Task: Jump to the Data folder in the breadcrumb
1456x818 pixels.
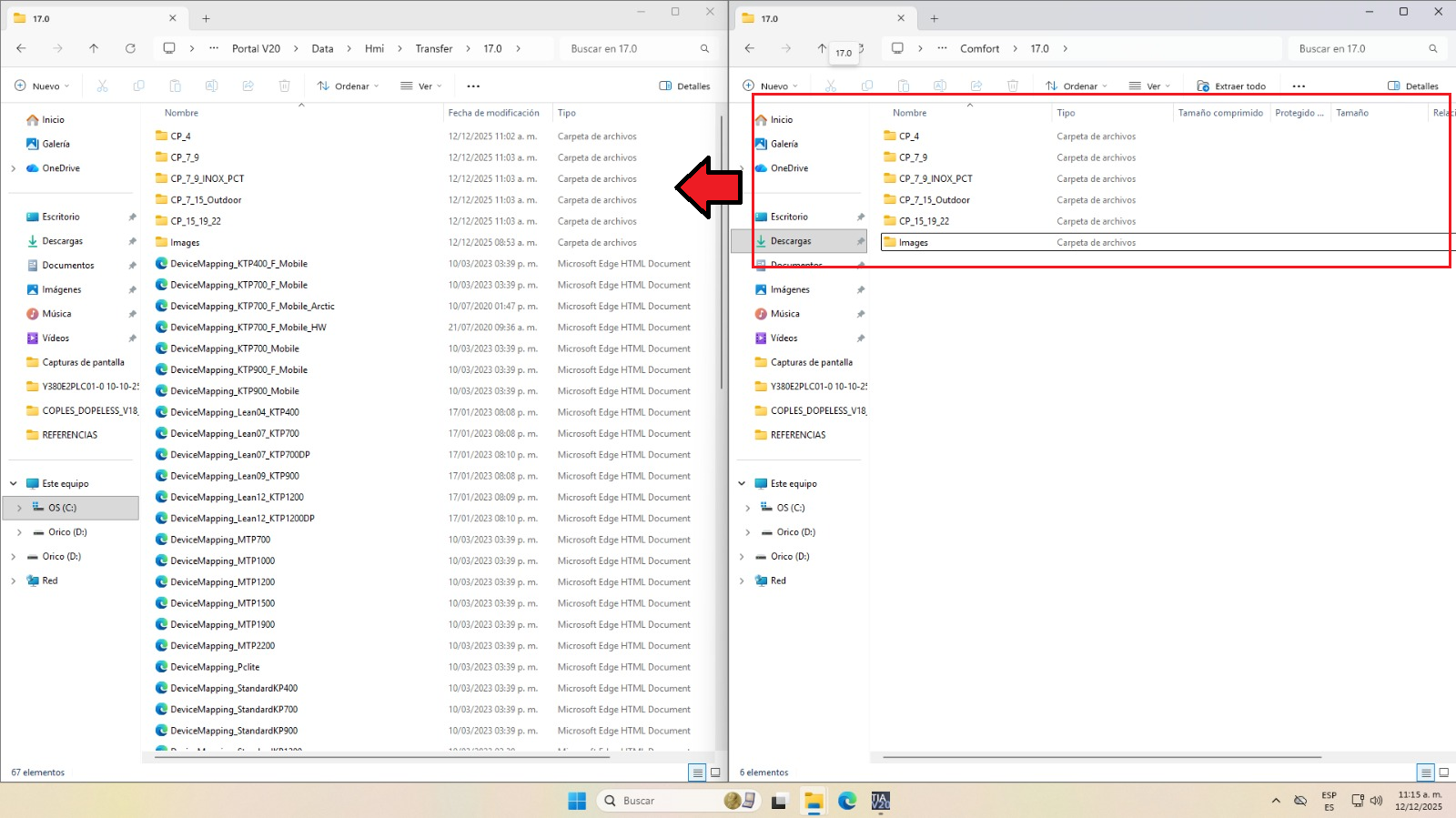Action: (x=322, y=48)
